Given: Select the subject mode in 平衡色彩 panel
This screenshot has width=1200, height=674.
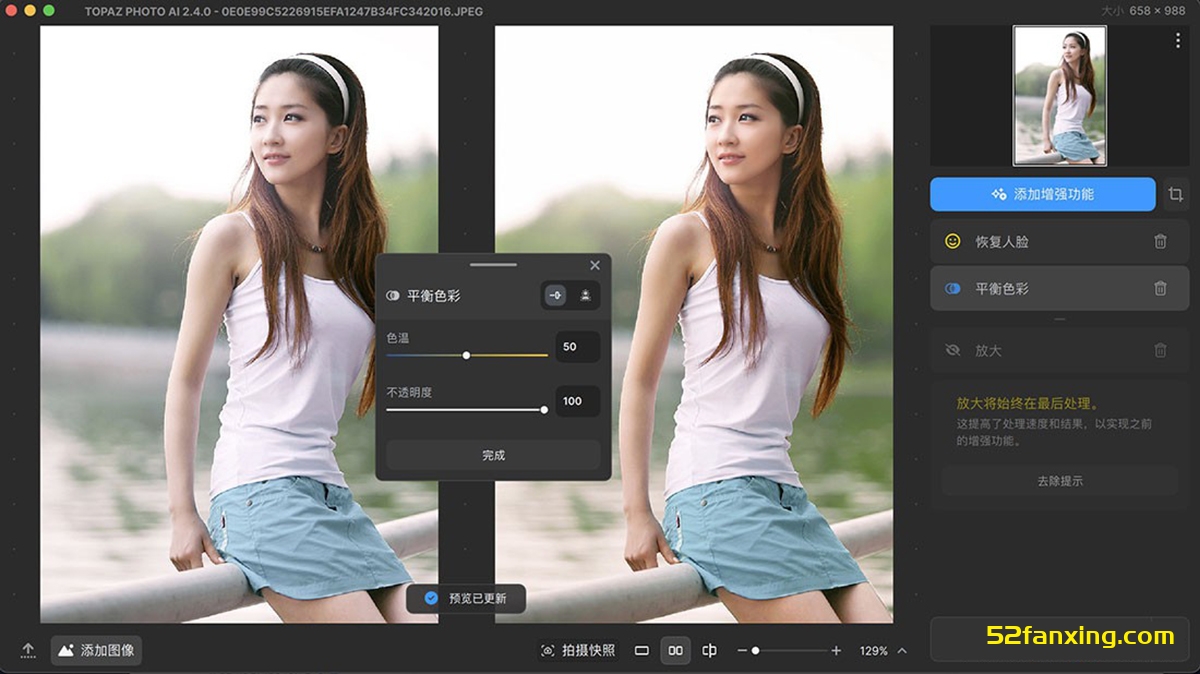Looking at the screenshot, I should [x=585, y=295].
